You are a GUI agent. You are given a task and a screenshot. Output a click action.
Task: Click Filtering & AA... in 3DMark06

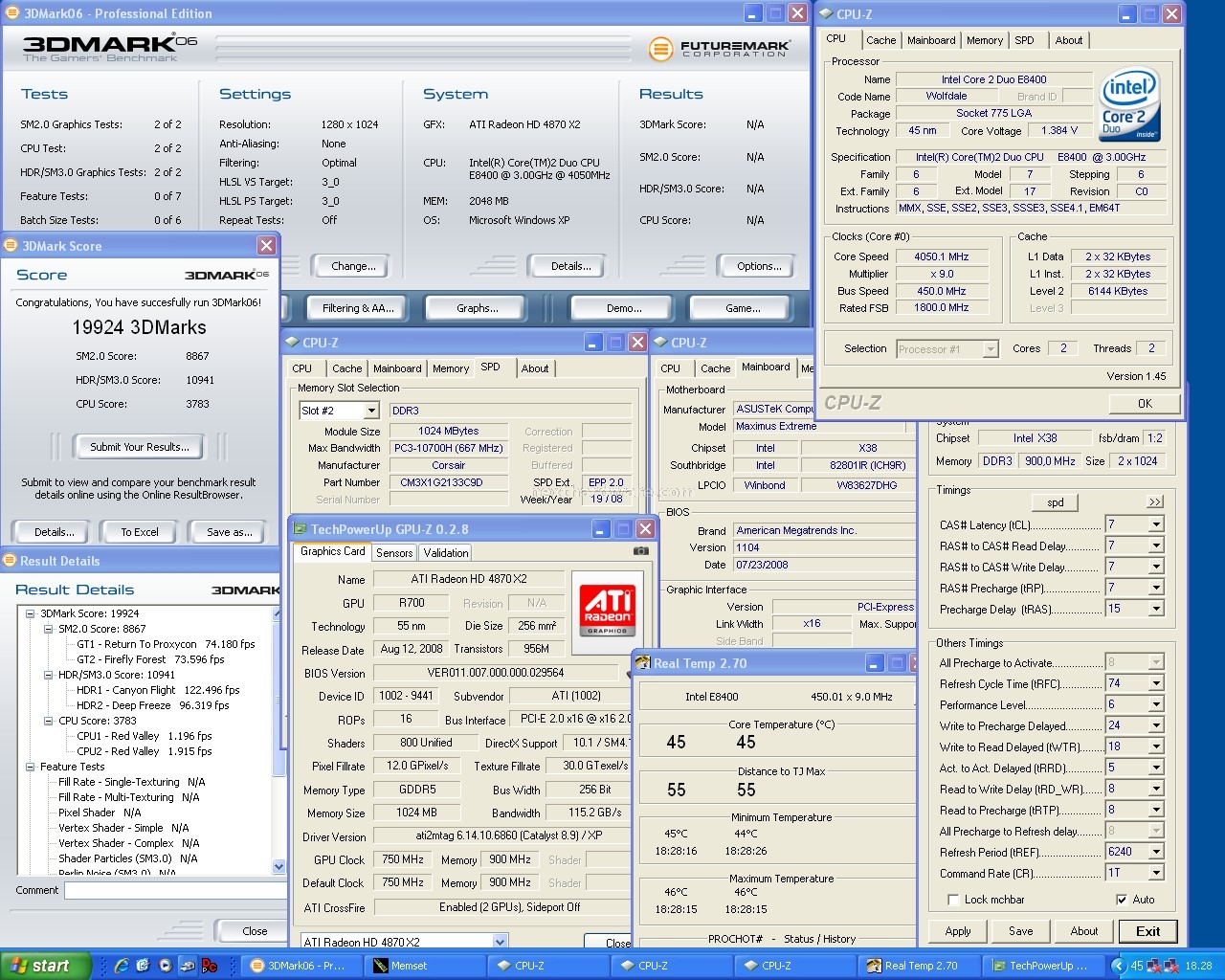pyautogui.click(x=358, y=308)
